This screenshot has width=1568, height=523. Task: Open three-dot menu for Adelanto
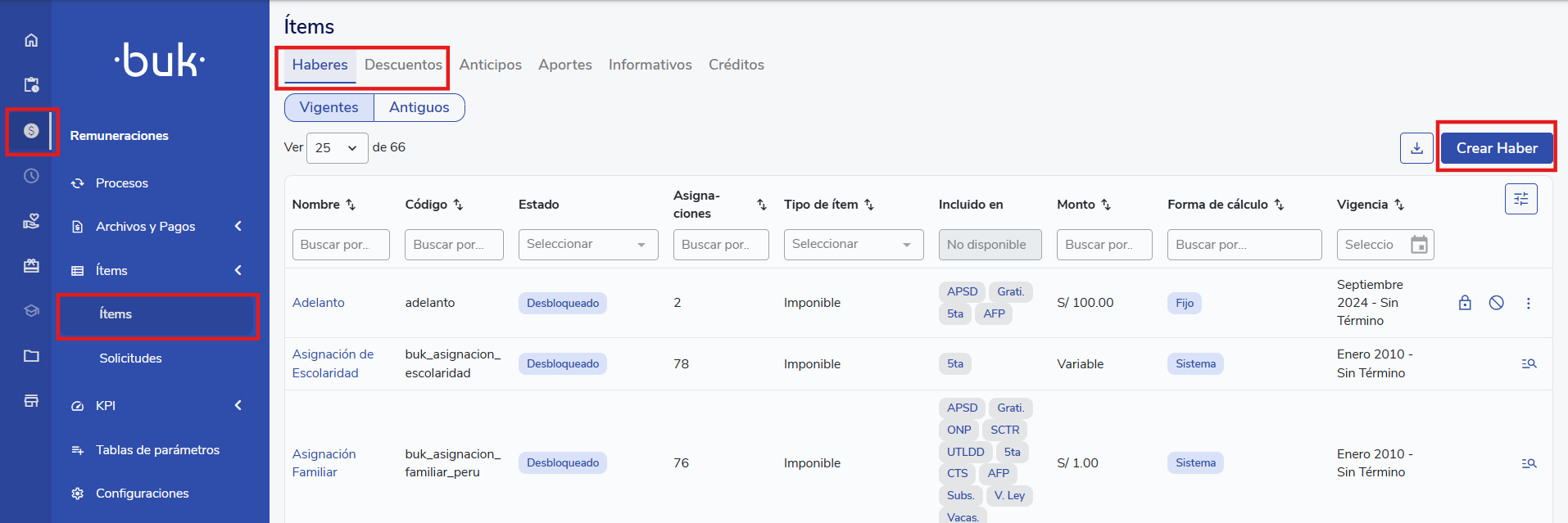coord(1528,303)
